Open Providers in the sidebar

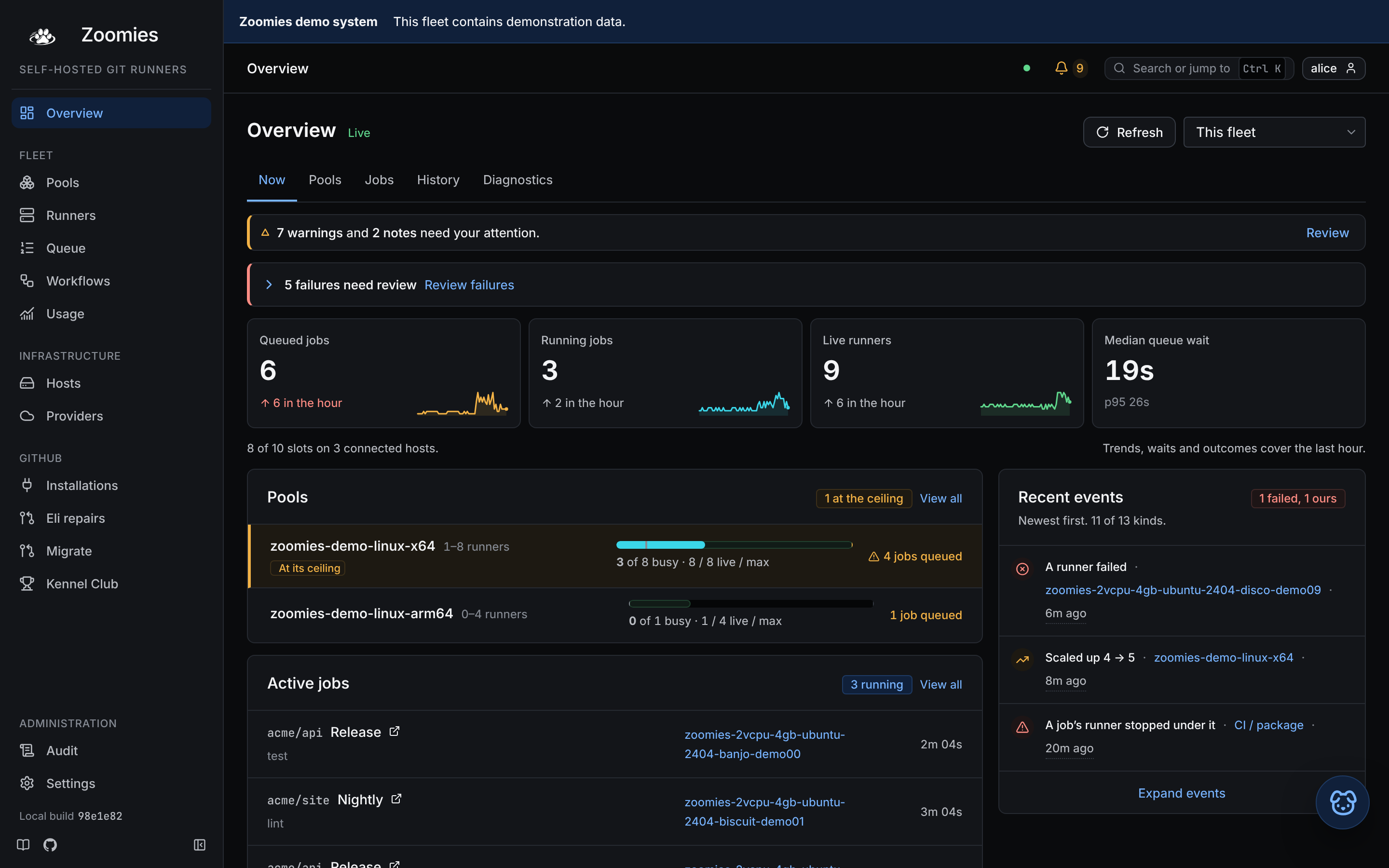coord(111,416)
